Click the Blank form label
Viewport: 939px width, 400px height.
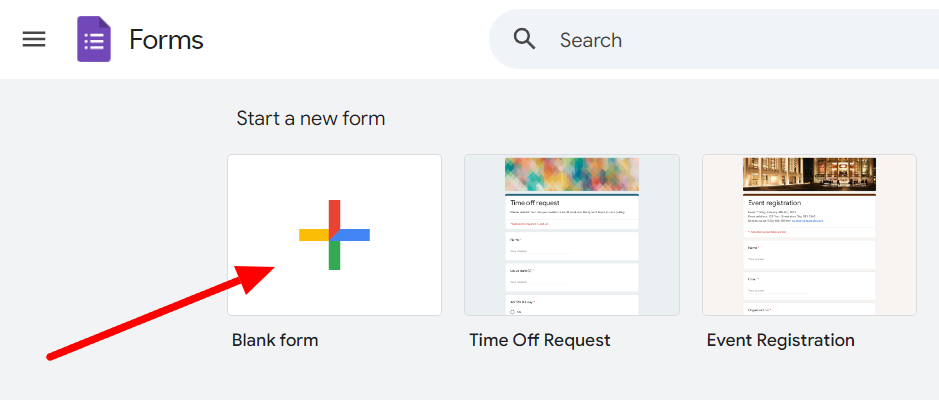(275, 340)
